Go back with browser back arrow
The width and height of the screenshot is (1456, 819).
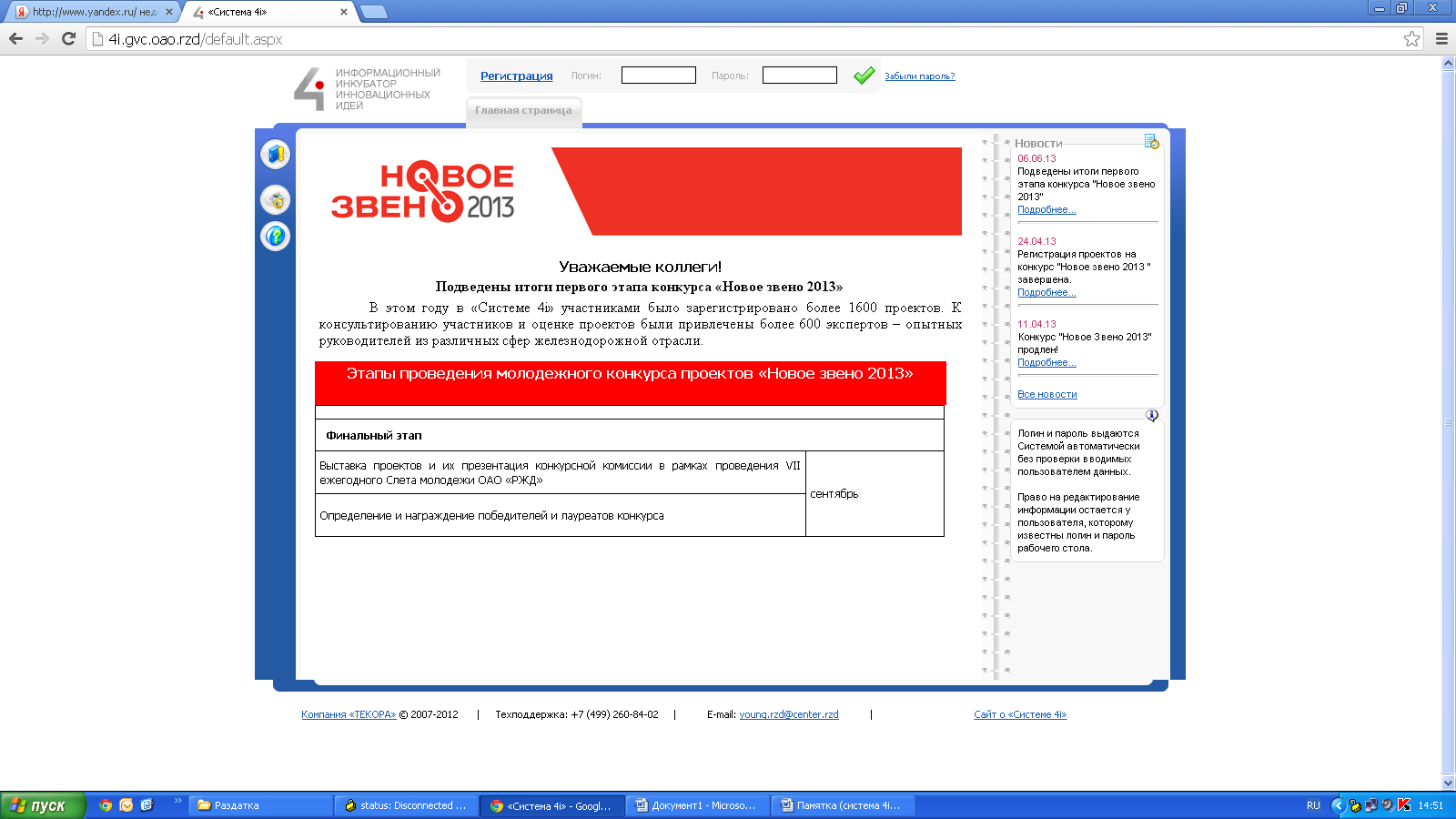[x=15, y=38]
